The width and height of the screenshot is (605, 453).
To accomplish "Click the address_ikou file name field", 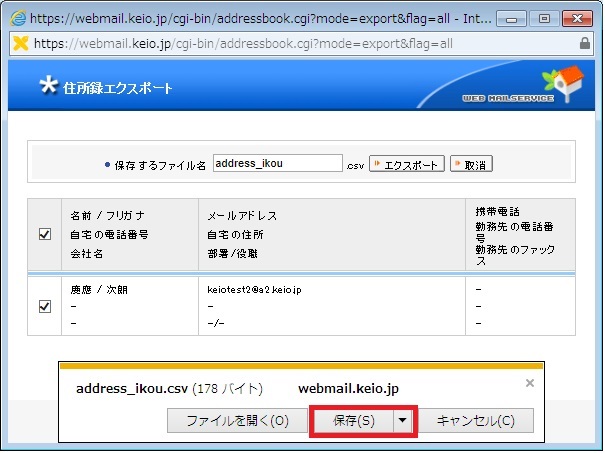I will 277,164.
